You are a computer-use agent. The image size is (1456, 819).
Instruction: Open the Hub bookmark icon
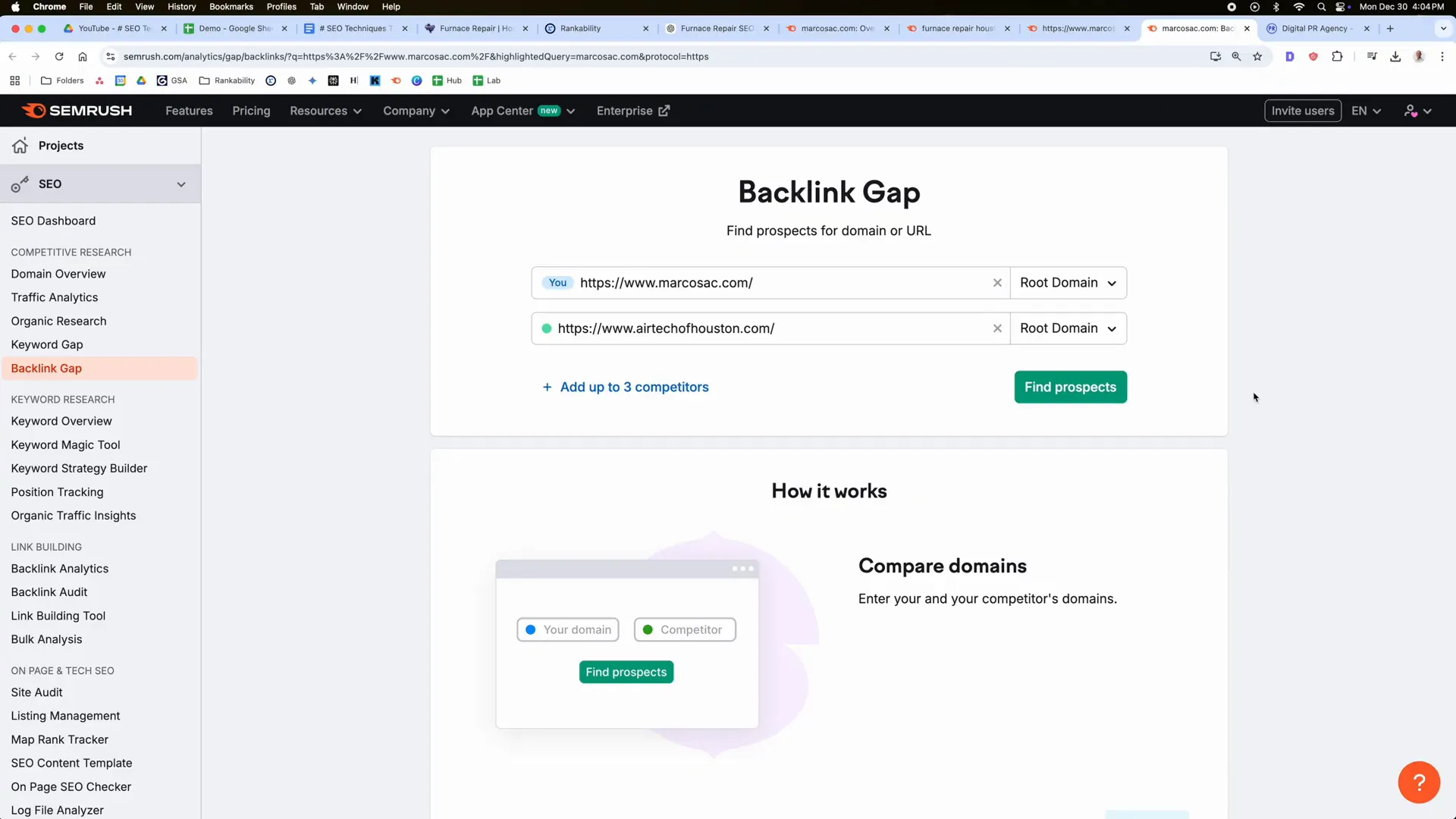pos(438,80)
